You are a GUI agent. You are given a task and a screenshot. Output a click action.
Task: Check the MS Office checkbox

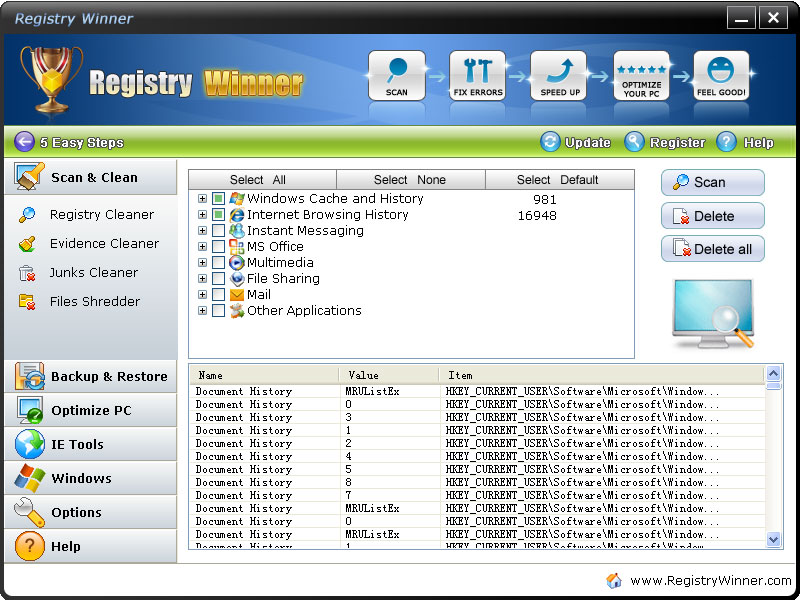tap(218, 247)
